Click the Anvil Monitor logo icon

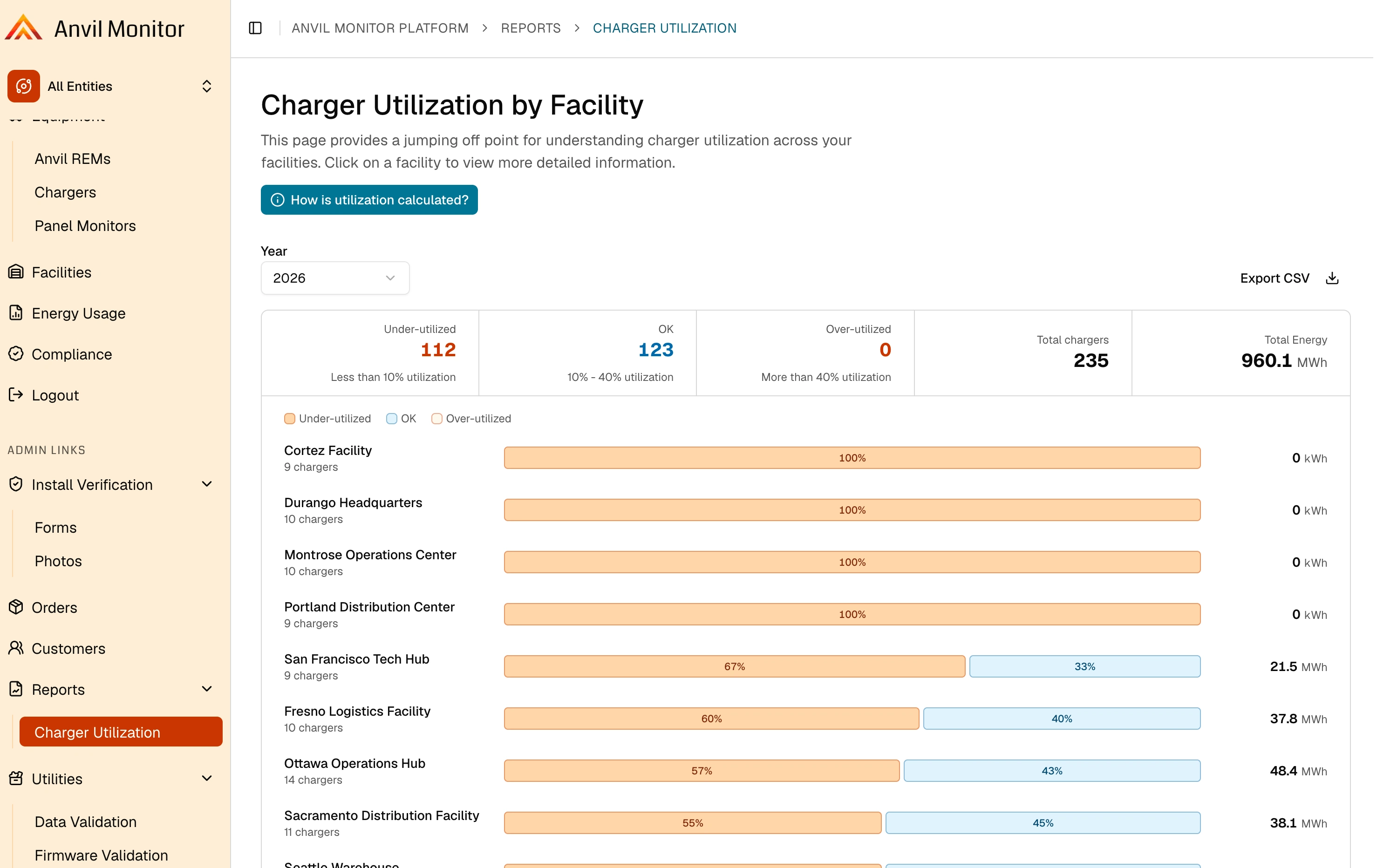[x=23, y=28]
